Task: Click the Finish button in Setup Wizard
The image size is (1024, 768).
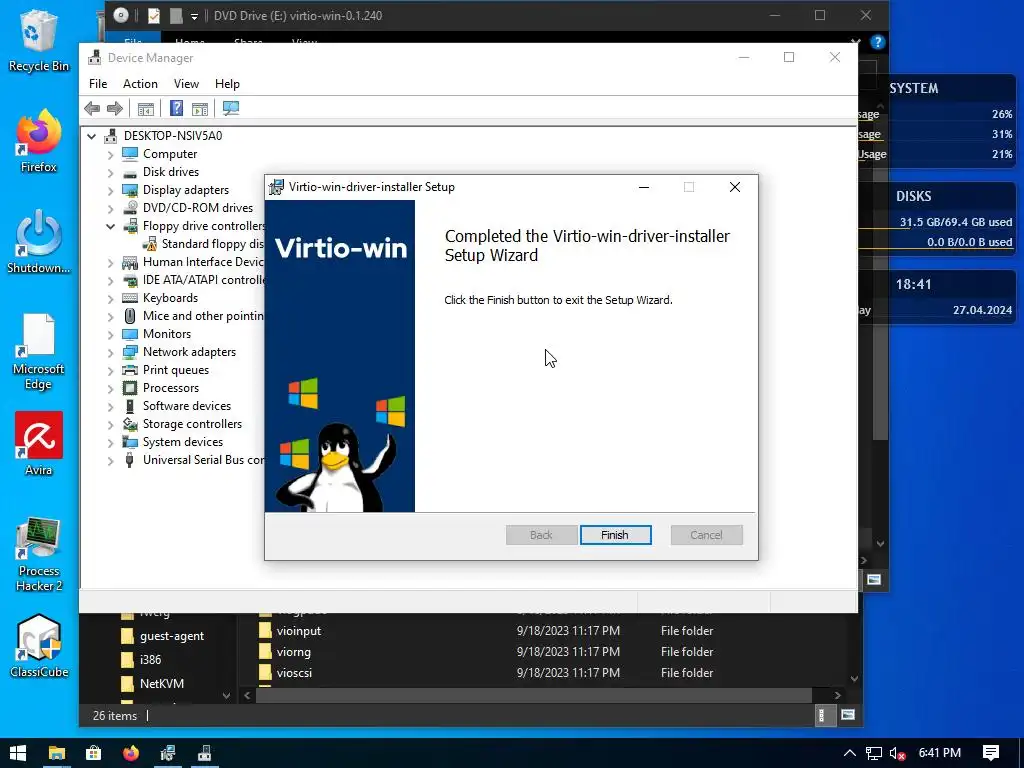Action: [615, 535]
